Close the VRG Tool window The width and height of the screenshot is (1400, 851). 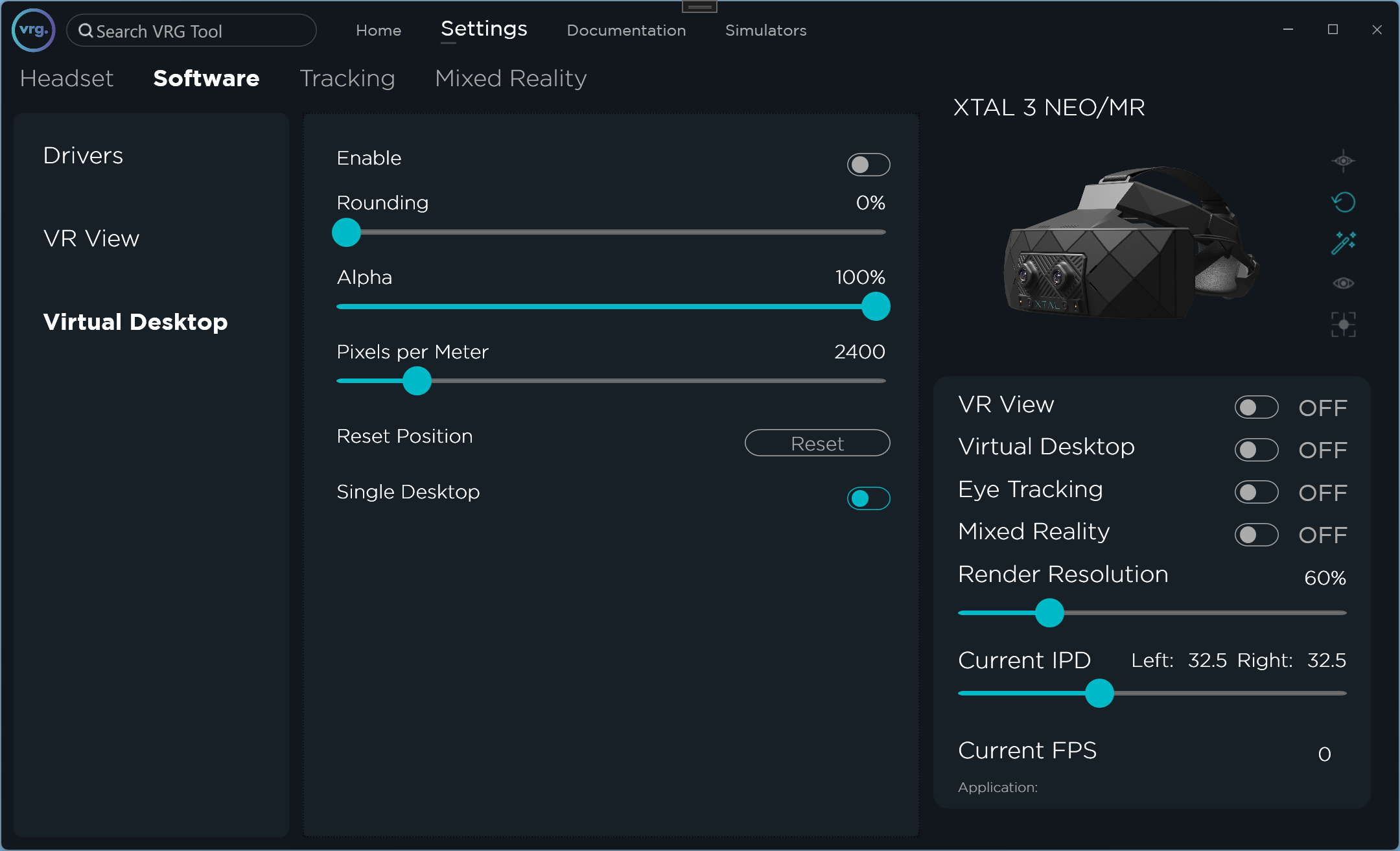click(x=1377, y=30)
